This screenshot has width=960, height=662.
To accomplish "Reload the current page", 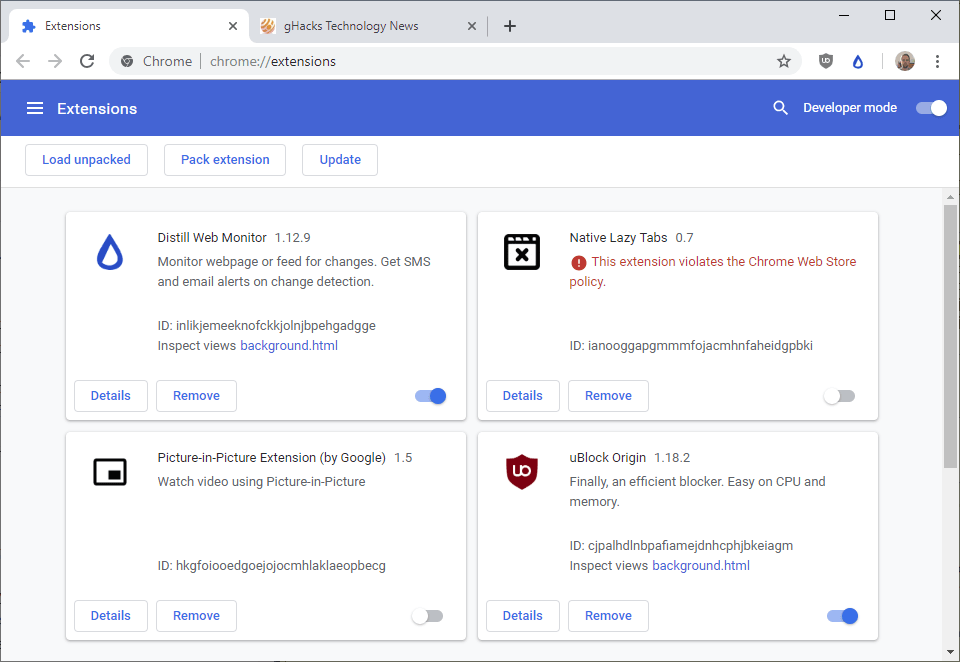I will (x=87, y=61).
